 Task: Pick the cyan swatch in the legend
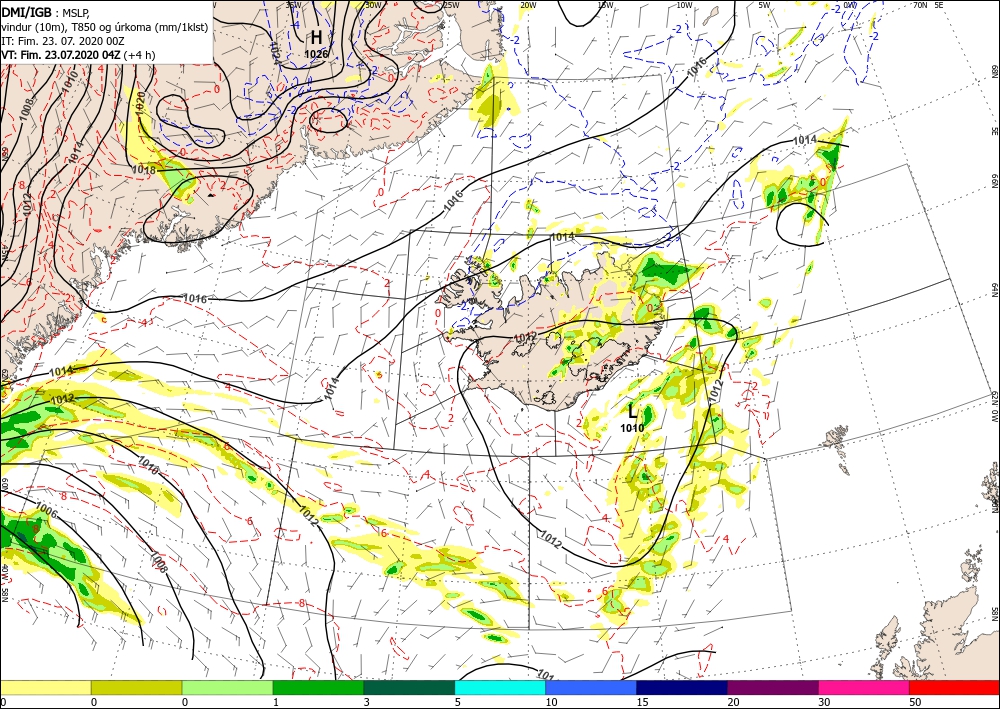tap(500, 687)
